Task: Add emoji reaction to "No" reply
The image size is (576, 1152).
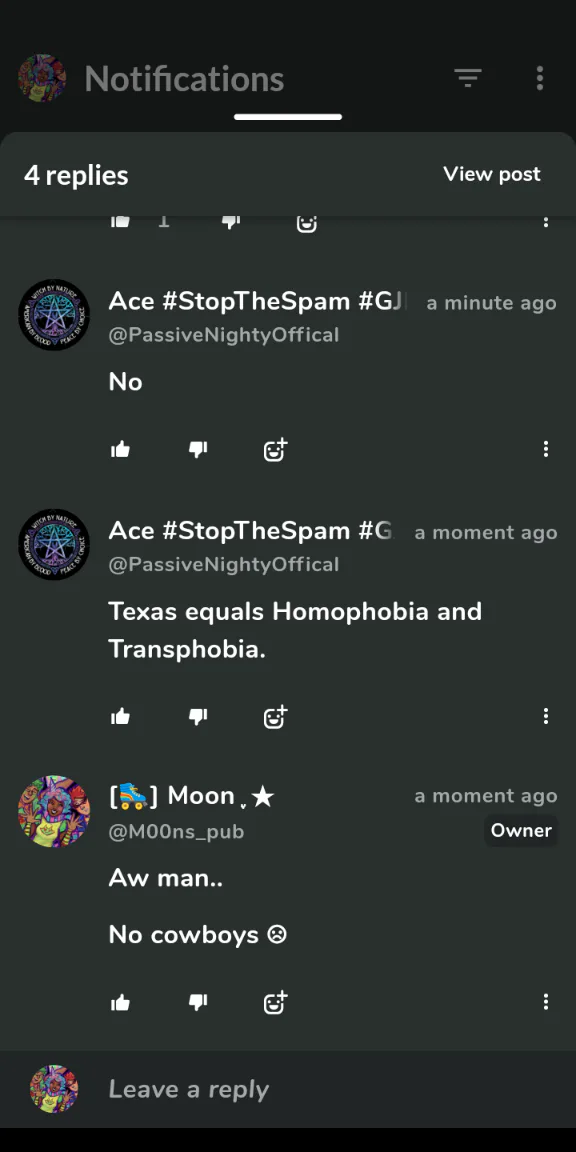Action: tap(276, 450)
